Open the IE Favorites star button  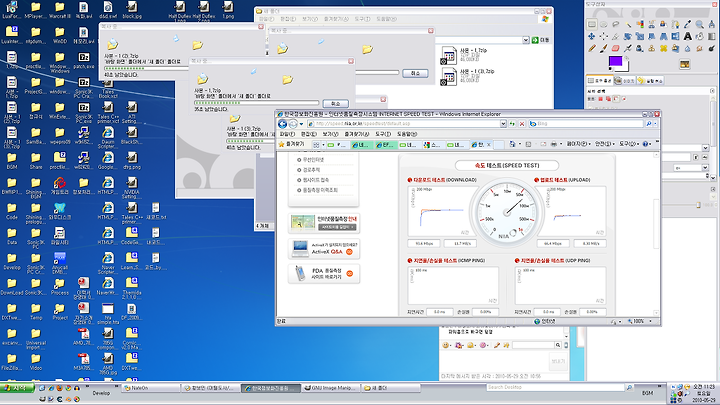pyautogui.click(x=291, y=144)
